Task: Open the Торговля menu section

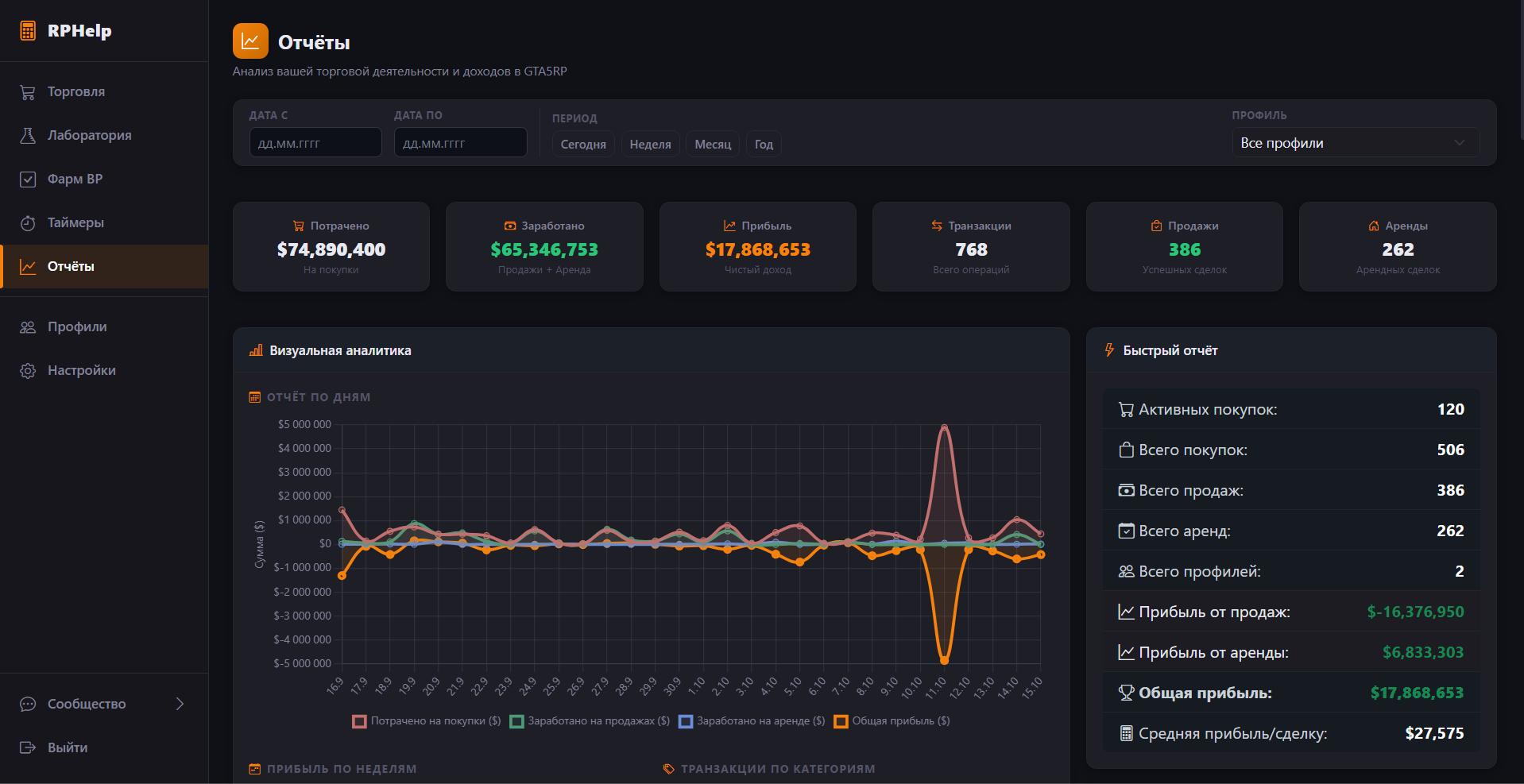Action: click(104, 92)
